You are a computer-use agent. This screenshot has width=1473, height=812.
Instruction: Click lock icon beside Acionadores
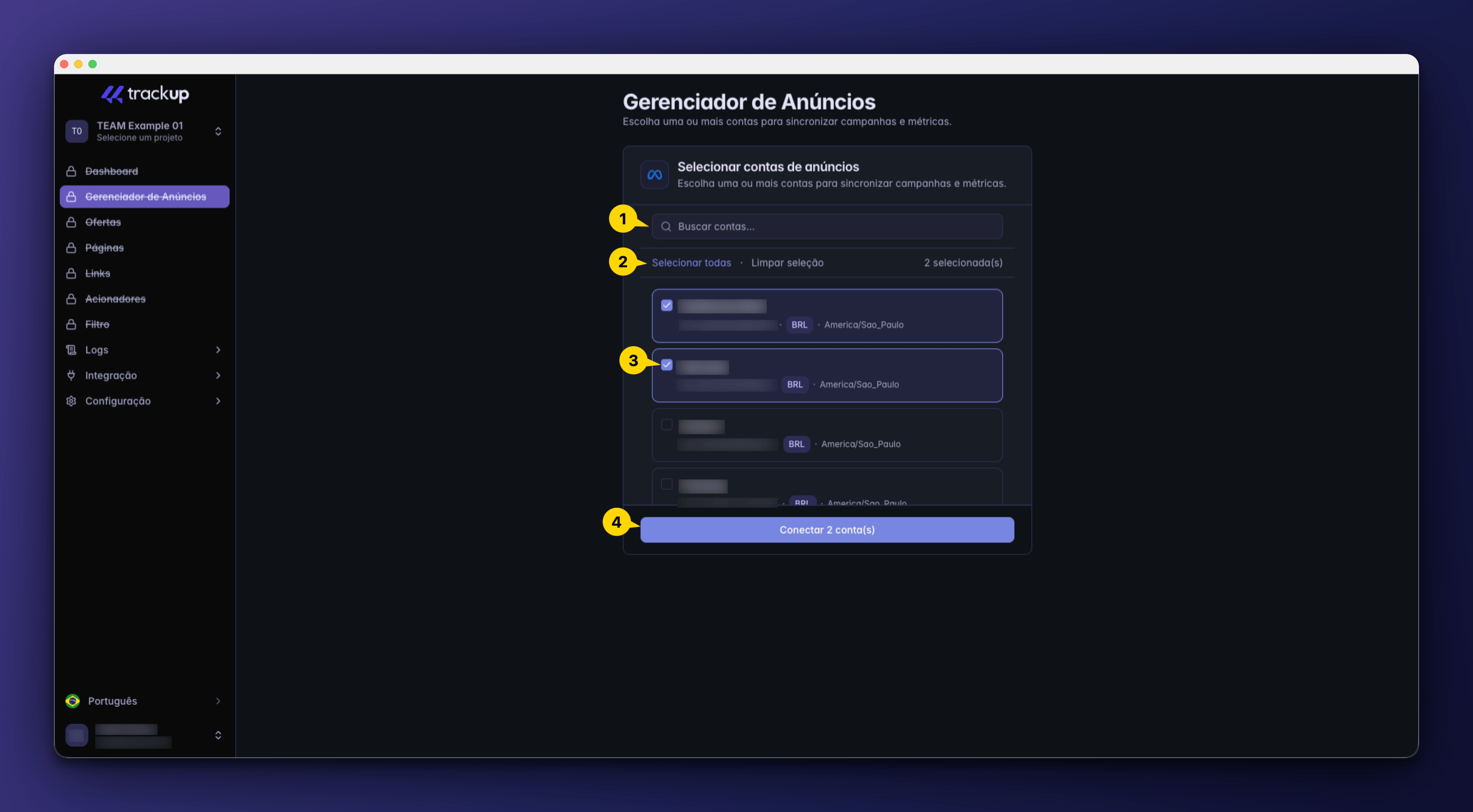pos(71,298)
